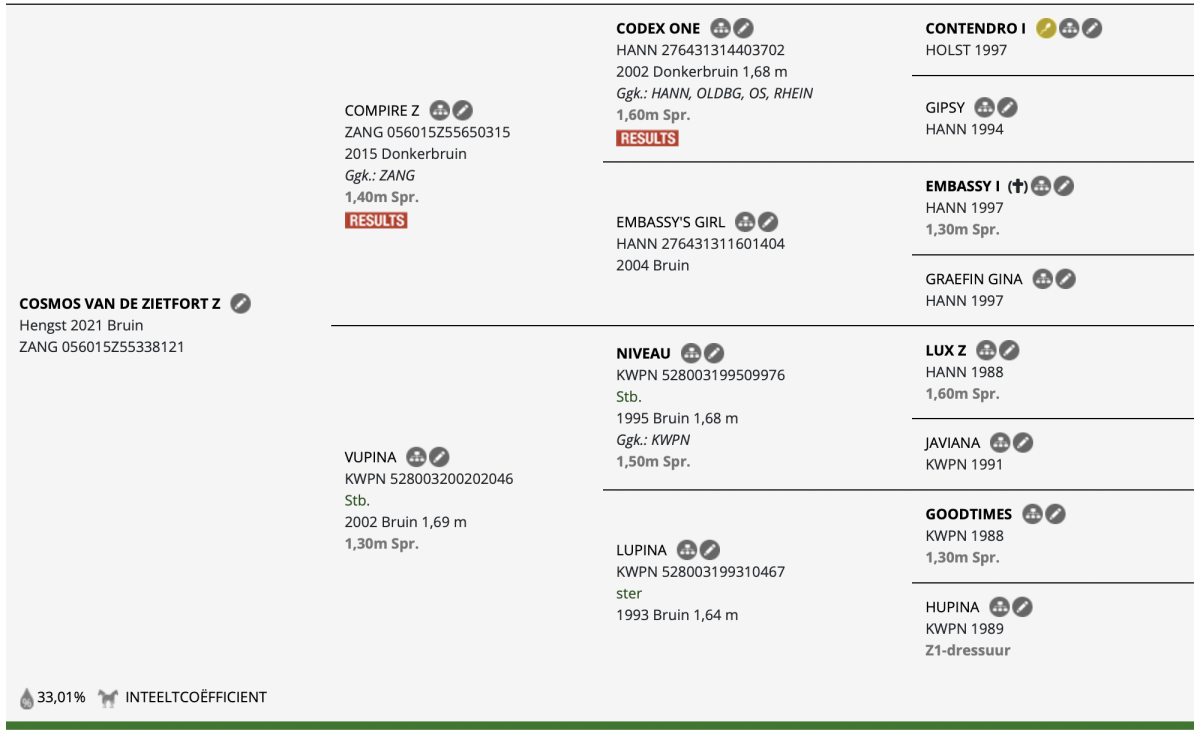1200x734 pixels.
Task: Open pedigree tree icon beside LUPINA
Action: [686, 550]
